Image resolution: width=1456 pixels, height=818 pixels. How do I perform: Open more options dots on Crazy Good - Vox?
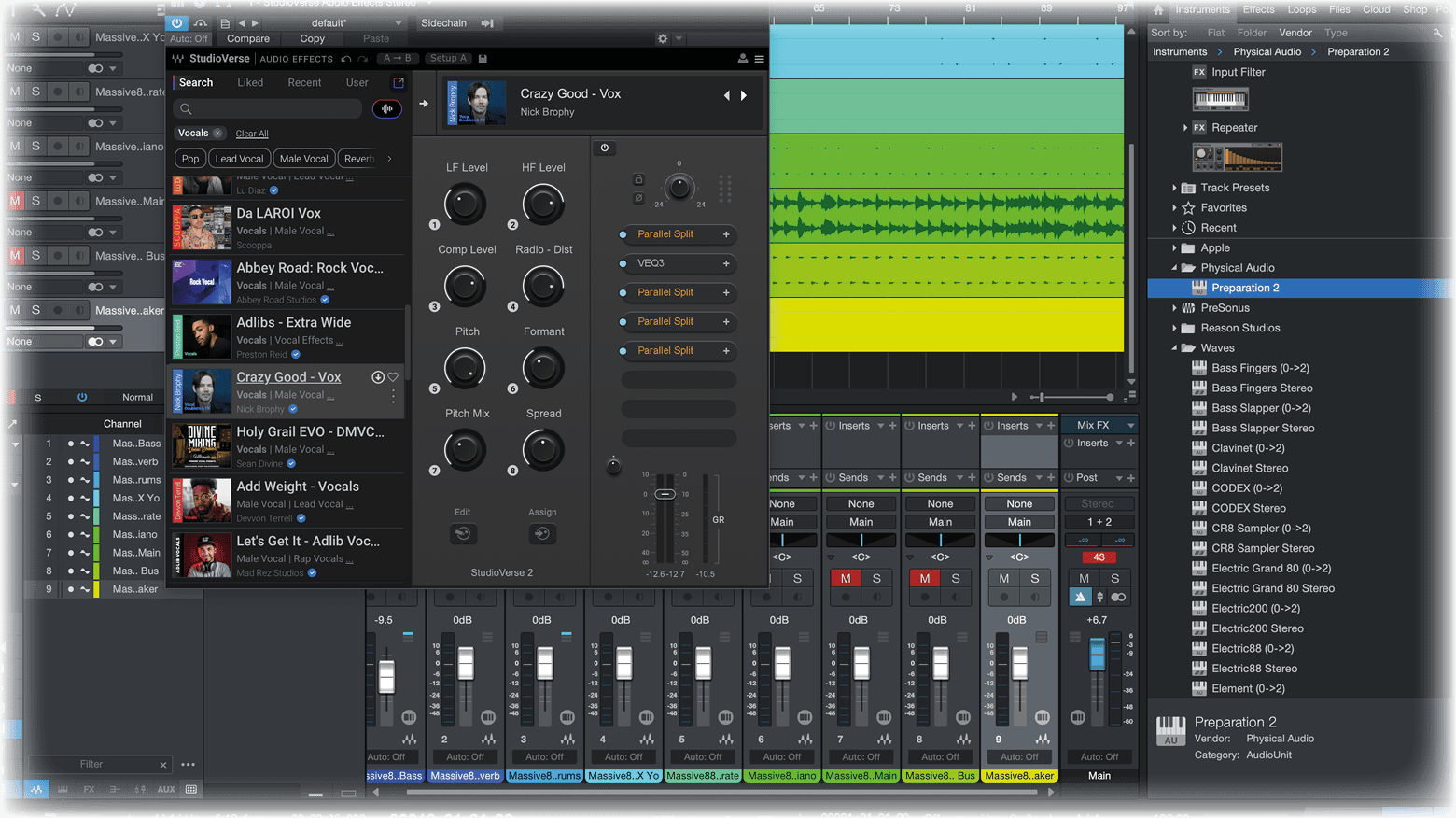393,397
